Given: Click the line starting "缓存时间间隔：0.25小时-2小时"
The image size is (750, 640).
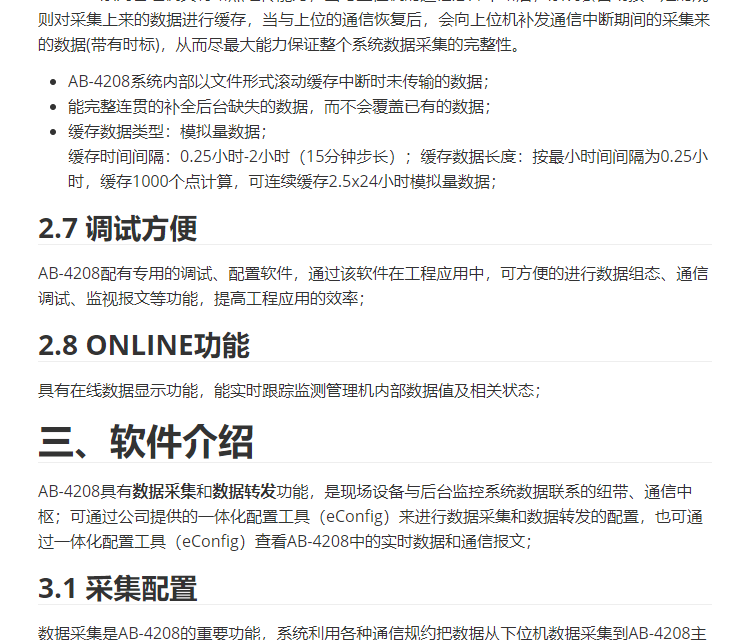Looking at the screenshot, I should [388, 157].
